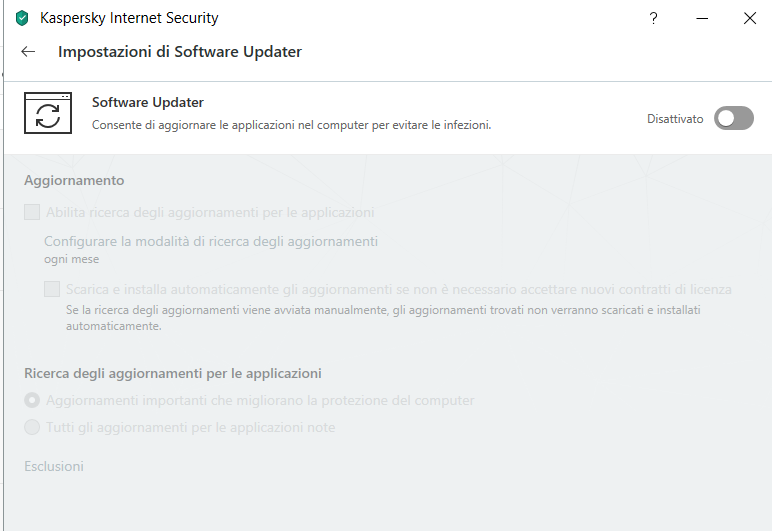Click the 'Impostazioni di Software Updater' page title
Image resolution: width=772 pixels, height=531 pixels.
tap(180, 51)
